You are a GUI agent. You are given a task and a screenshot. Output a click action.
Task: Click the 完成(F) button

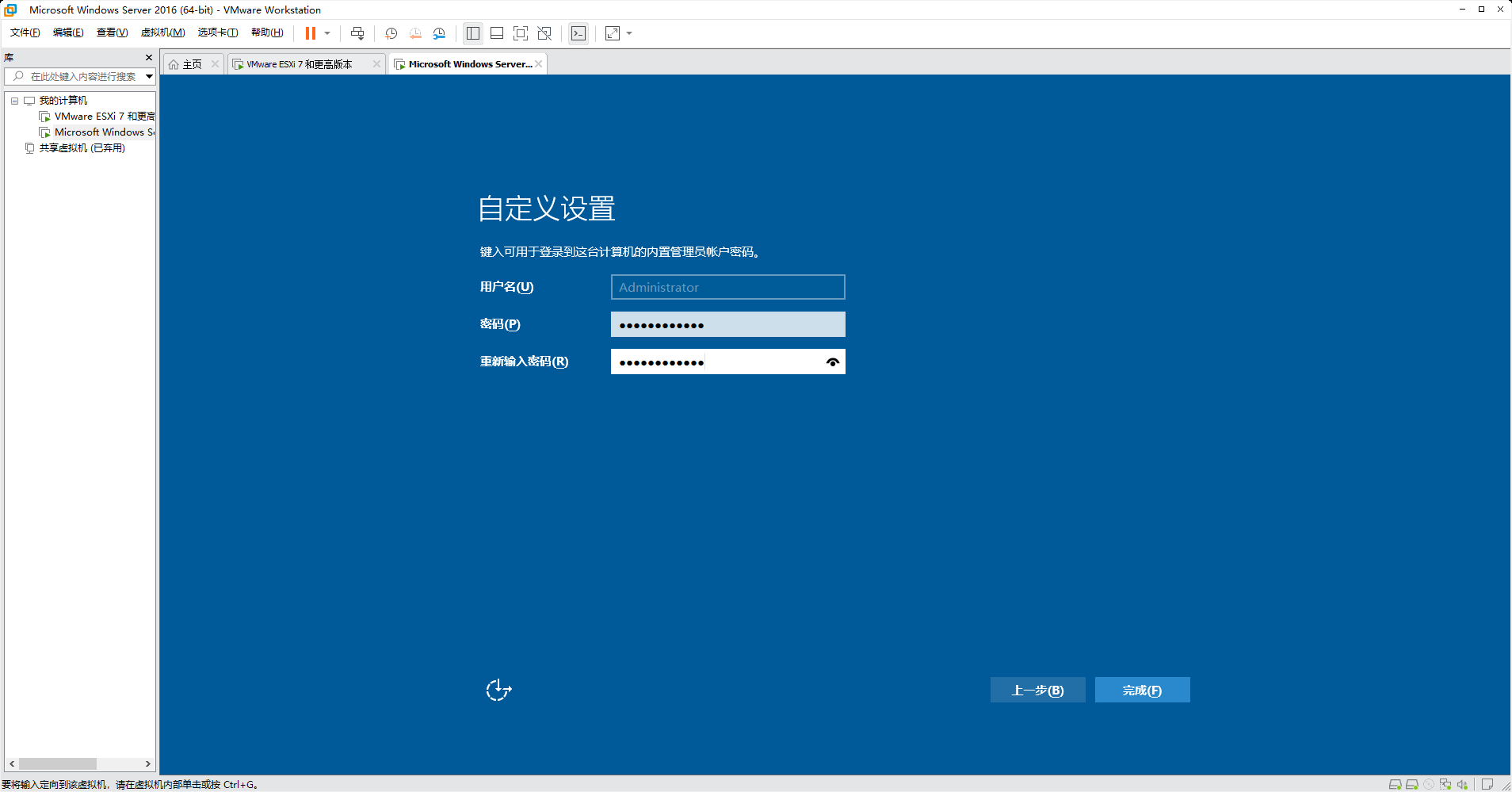pos(1142,690)
